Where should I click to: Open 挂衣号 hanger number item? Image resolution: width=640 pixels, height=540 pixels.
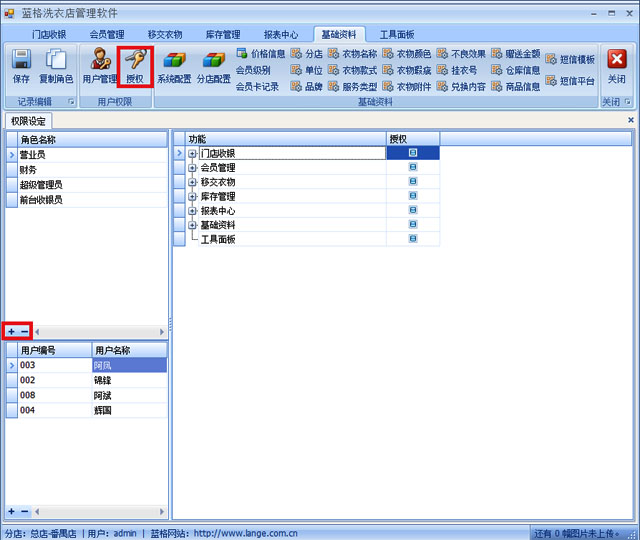coord(457,70)
